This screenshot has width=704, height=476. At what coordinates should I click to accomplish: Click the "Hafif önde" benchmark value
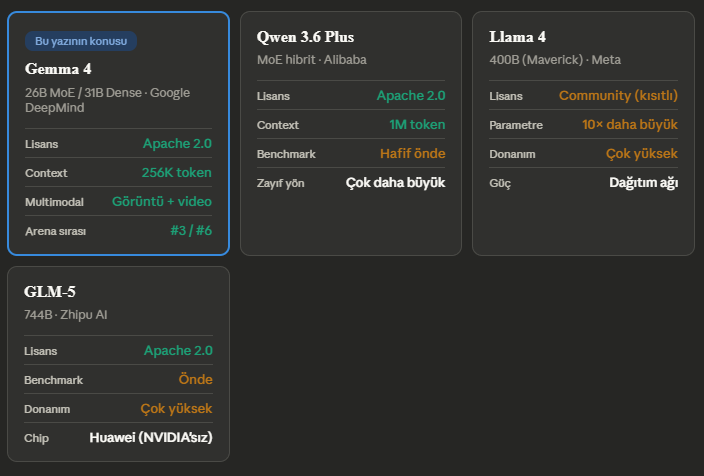pos(412,154)
